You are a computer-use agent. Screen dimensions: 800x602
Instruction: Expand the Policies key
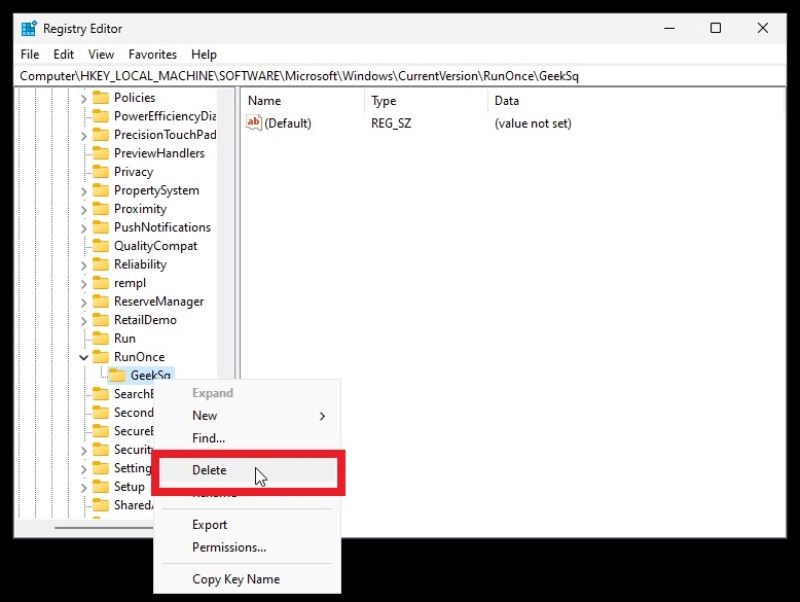(x=84, y=98)
